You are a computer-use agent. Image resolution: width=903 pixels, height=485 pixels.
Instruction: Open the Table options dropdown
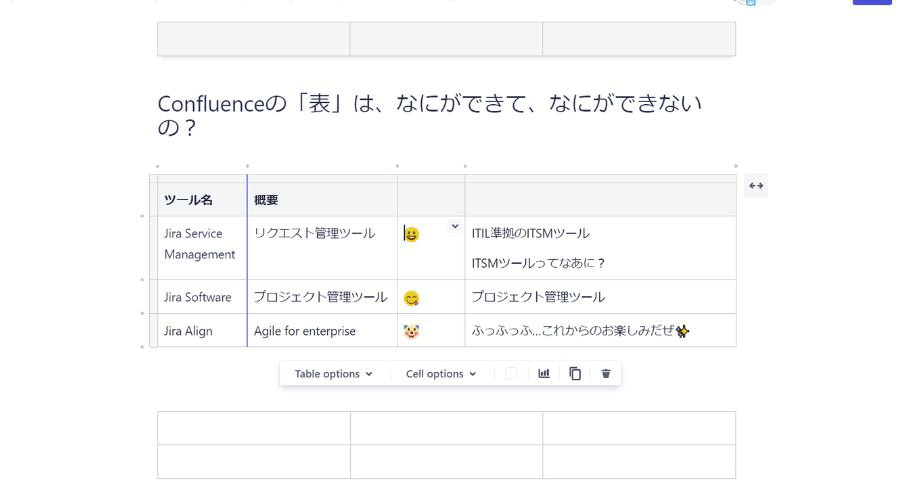(x=333, y=374)
